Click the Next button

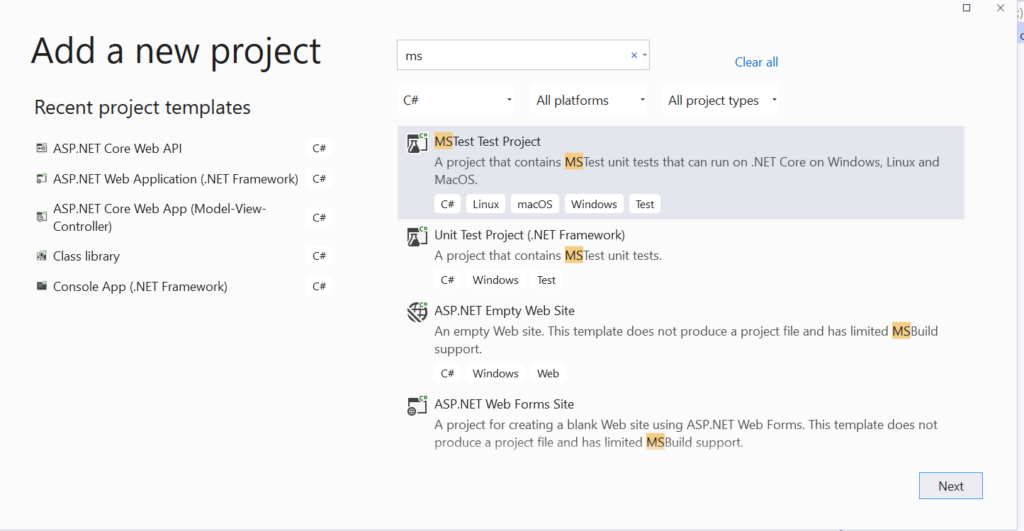click(951, 486)
